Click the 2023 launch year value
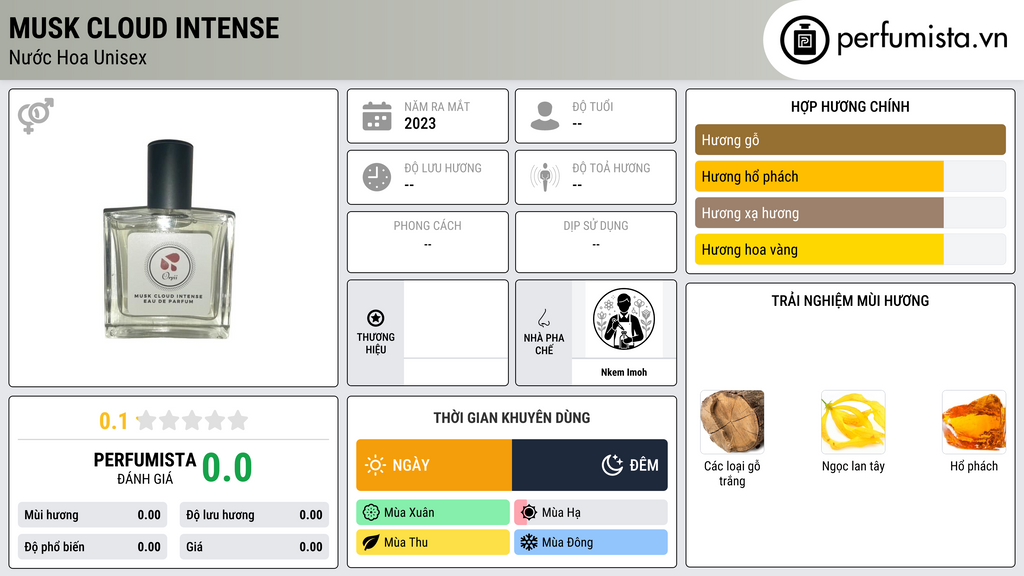1024x576 pixels. tap(420, 123)
